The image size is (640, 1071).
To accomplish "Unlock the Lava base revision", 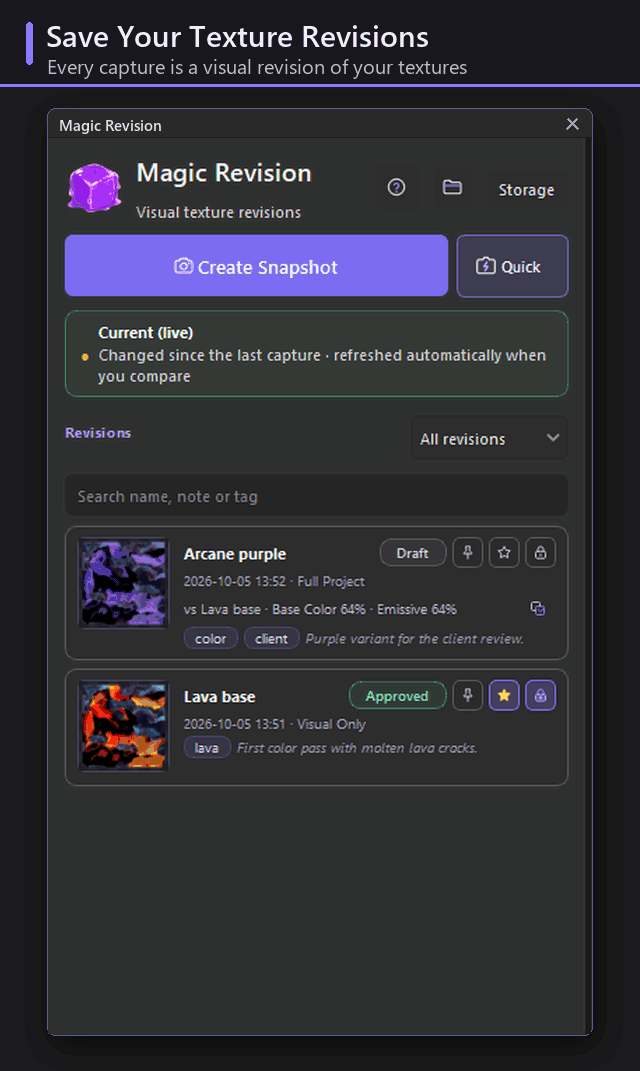I will [540, 695].
